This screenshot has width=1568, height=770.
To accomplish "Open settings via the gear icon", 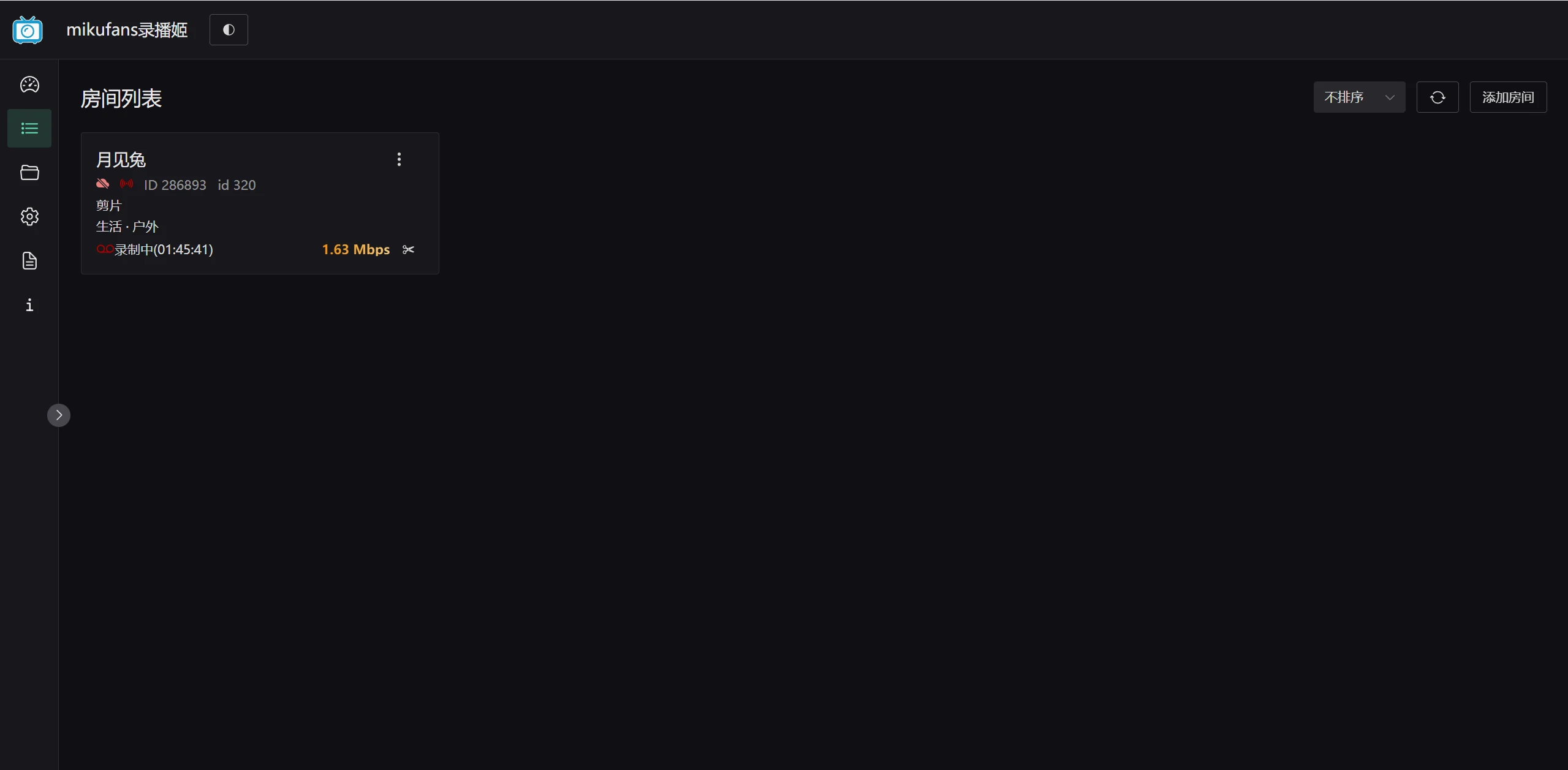I will pos(29,217).
